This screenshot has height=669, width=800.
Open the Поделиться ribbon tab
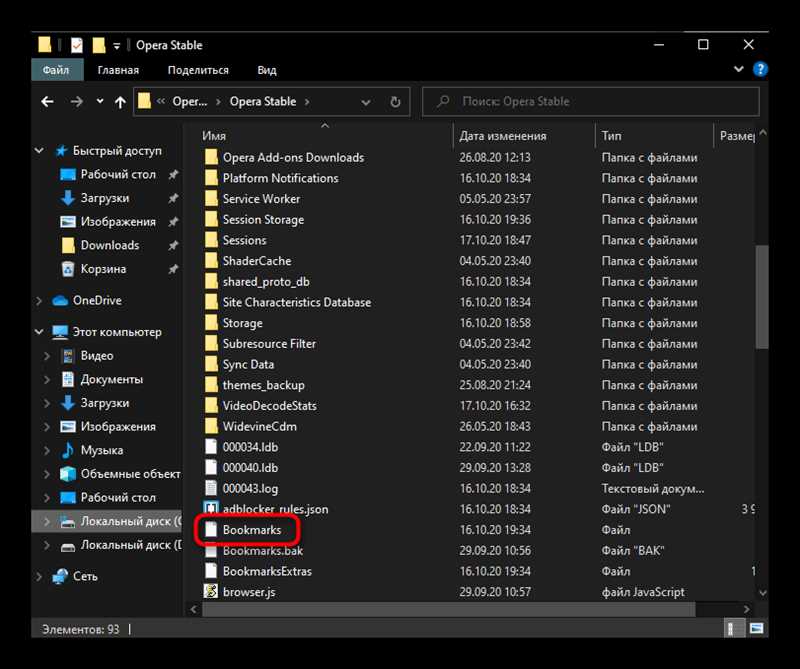coord(198,70)
